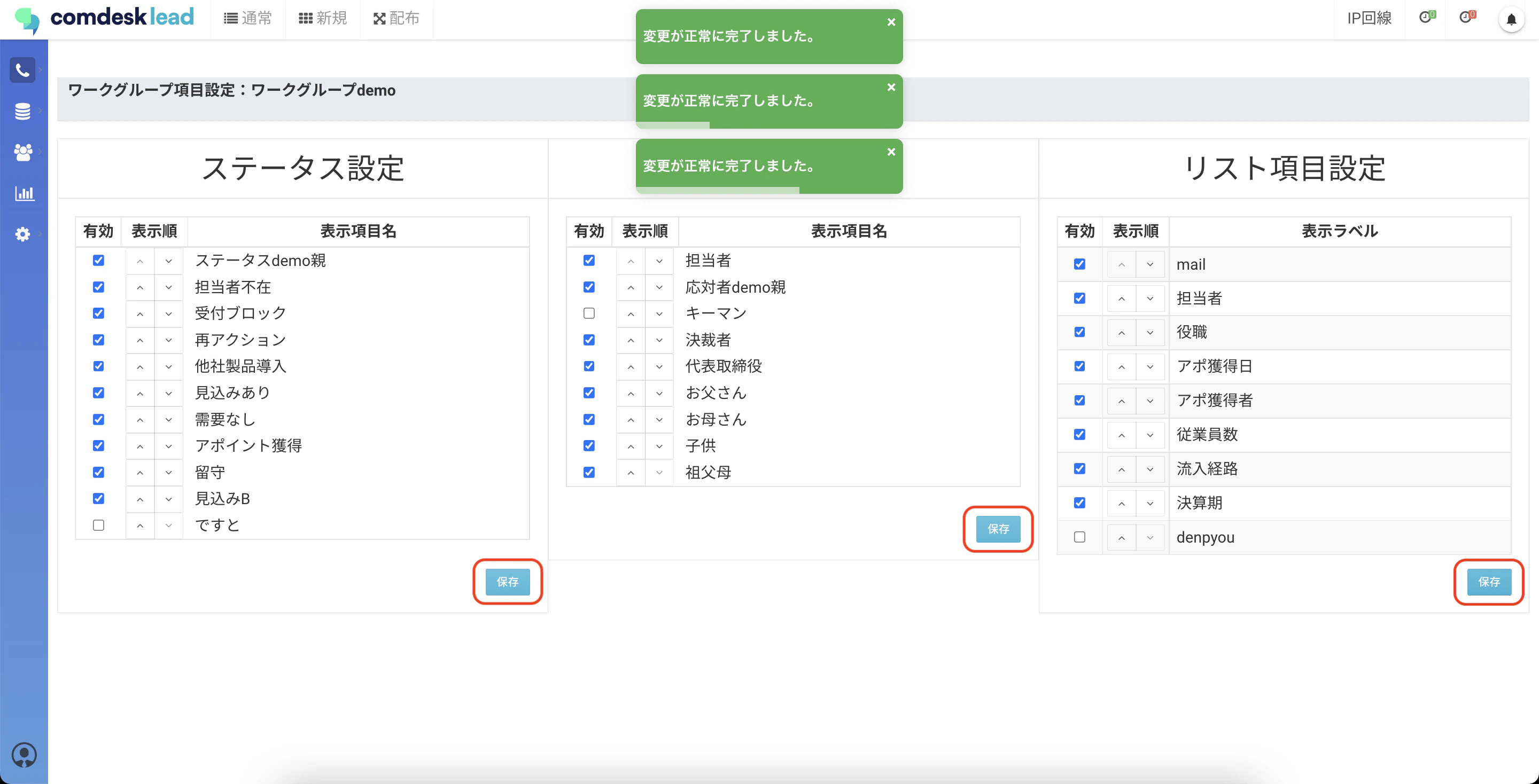The width and height of the screenshot is (1539, 784).
Task: Move 子供 up in the order
Action: [631, 446]
